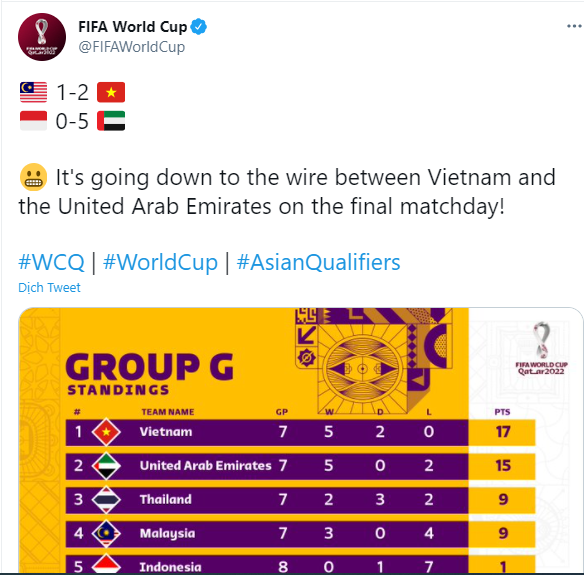The image size is (584, 575).
Task: Click Malaysia's row in the standings
Action: click(301, 534)
